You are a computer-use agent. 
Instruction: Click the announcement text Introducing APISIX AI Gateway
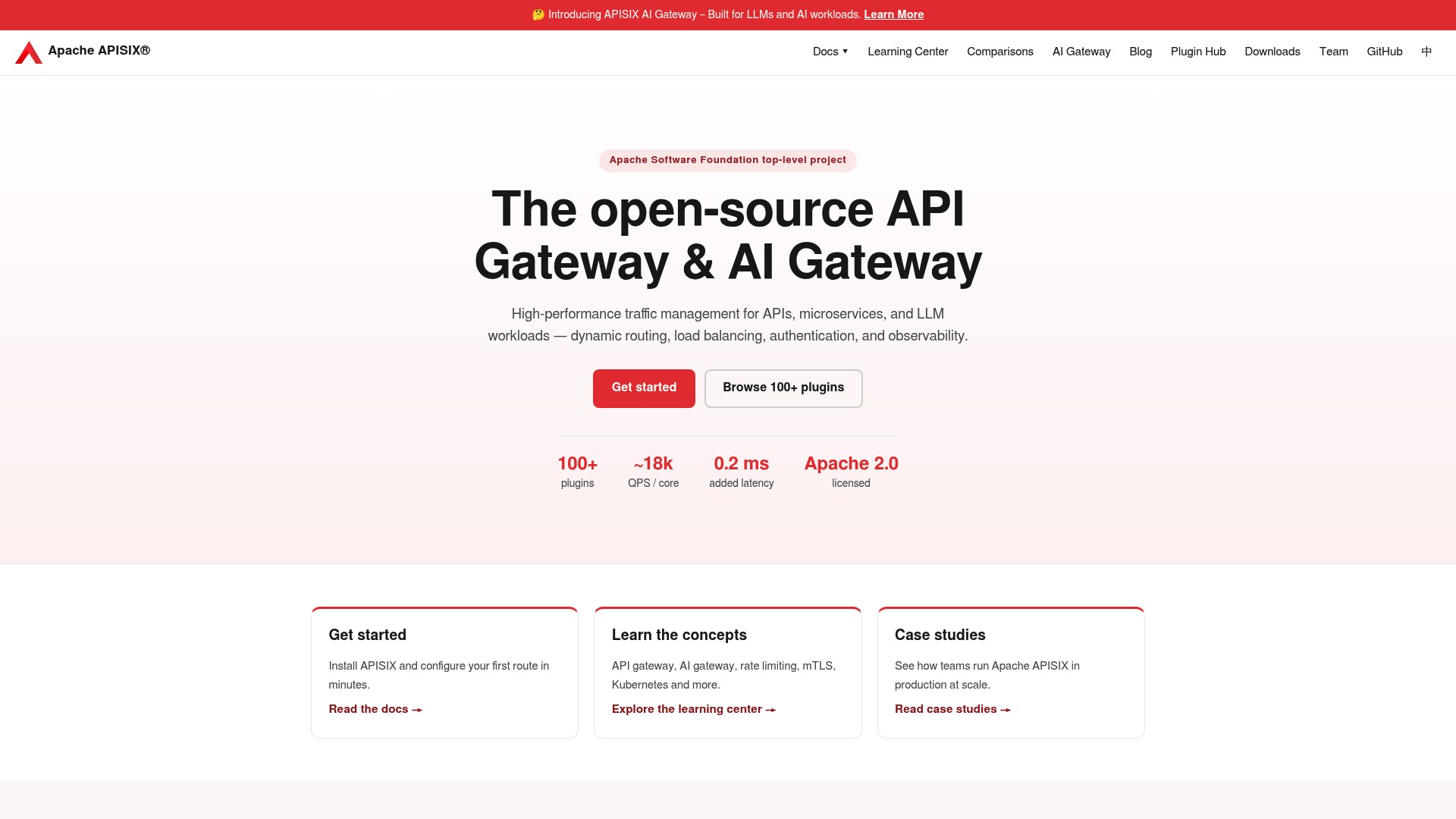click(704, 14)
